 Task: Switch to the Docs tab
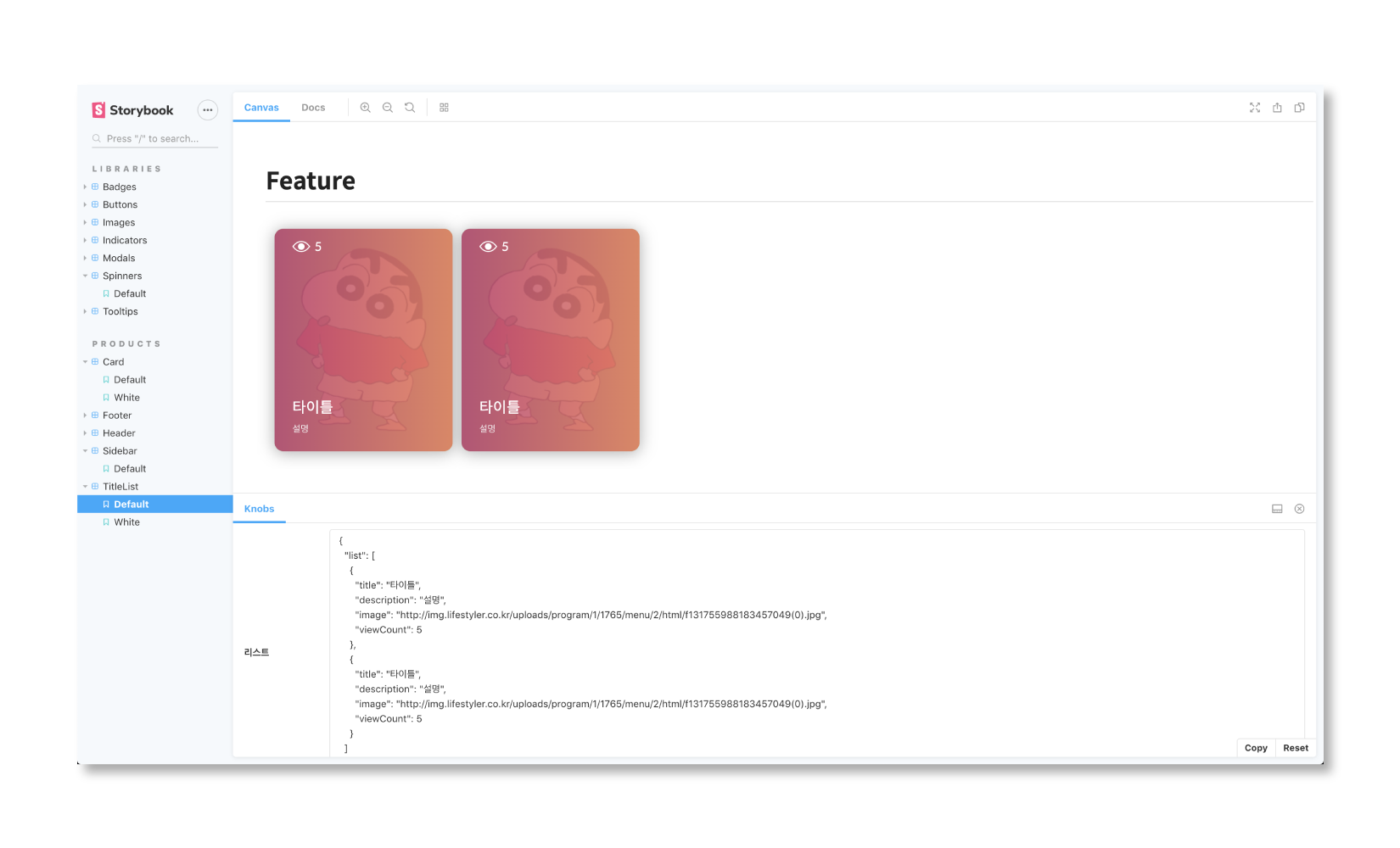[313, 108]
